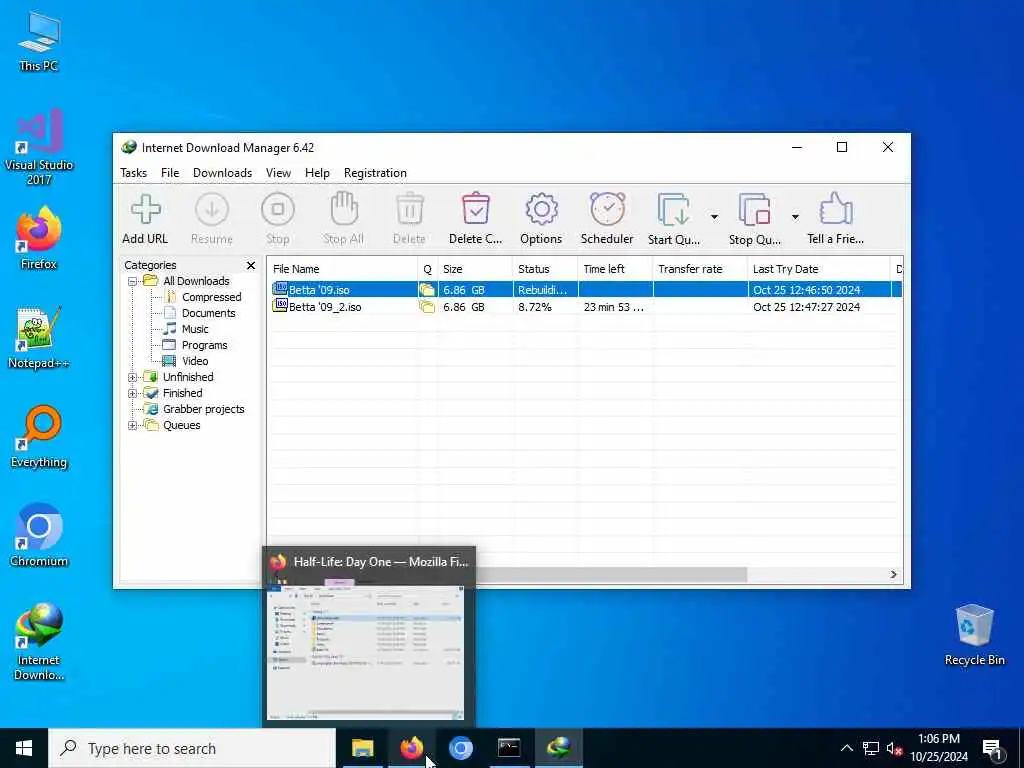
Task: Collapse the All Downloads tree node
Action: coord(133,281)
